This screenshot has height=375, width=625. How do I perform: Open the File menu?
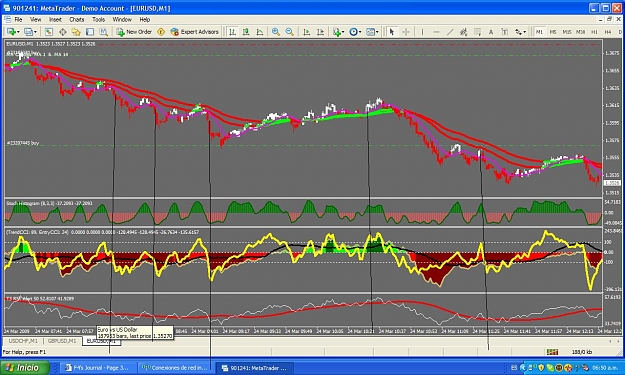point(18,20)
